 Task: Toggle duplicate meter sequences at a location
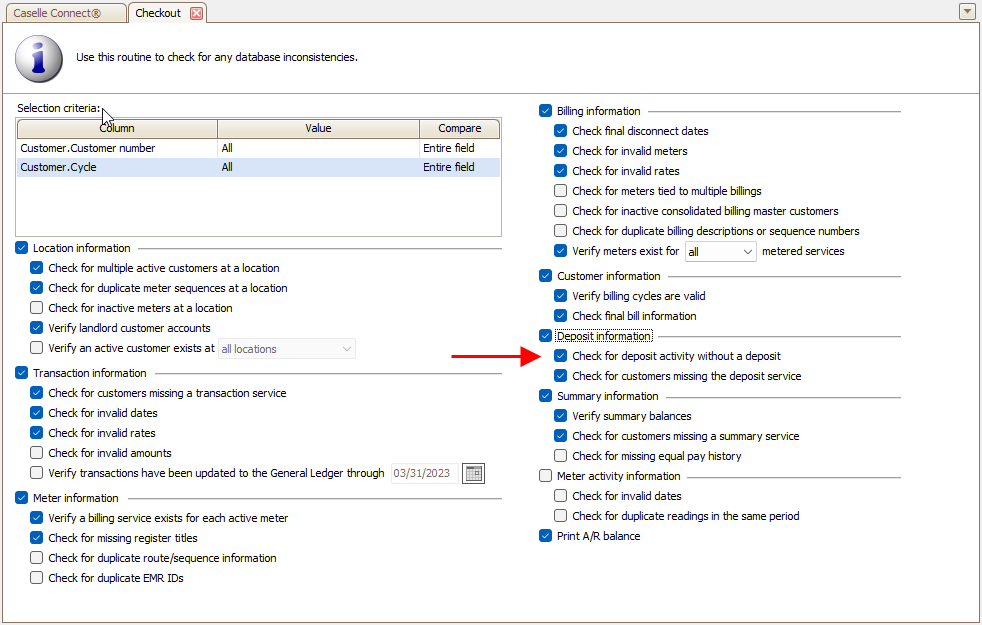pyautogui.click(x=37, y=288)
